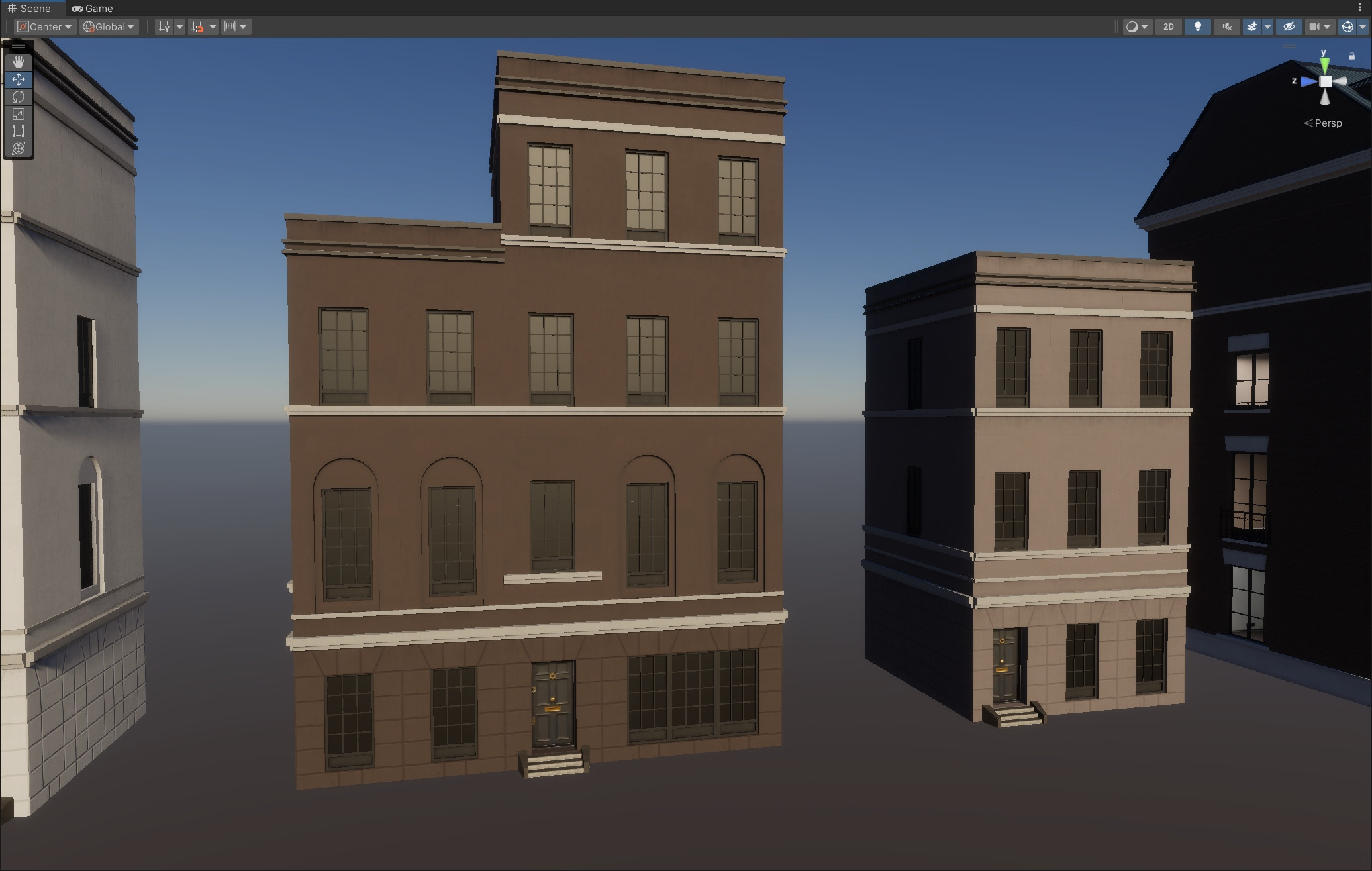Open the Global handle rotation dropdown
The image size is (1372, 871).
point(109,26)
